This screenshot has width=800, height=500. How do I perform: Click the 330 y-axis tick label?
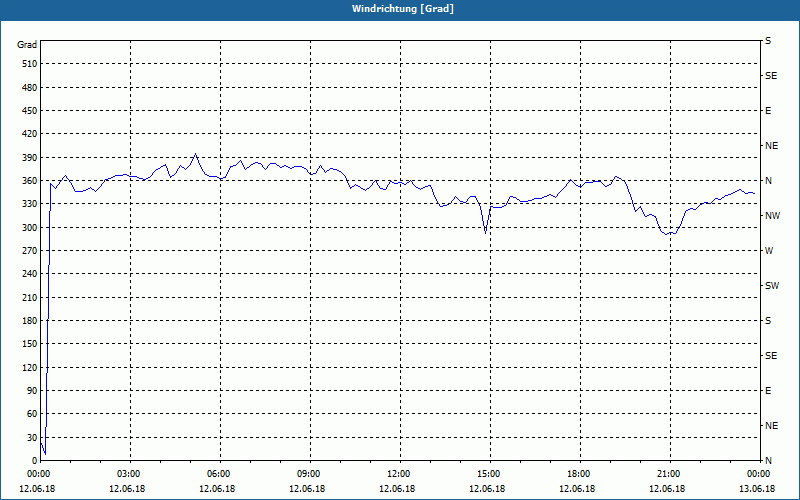30,204
